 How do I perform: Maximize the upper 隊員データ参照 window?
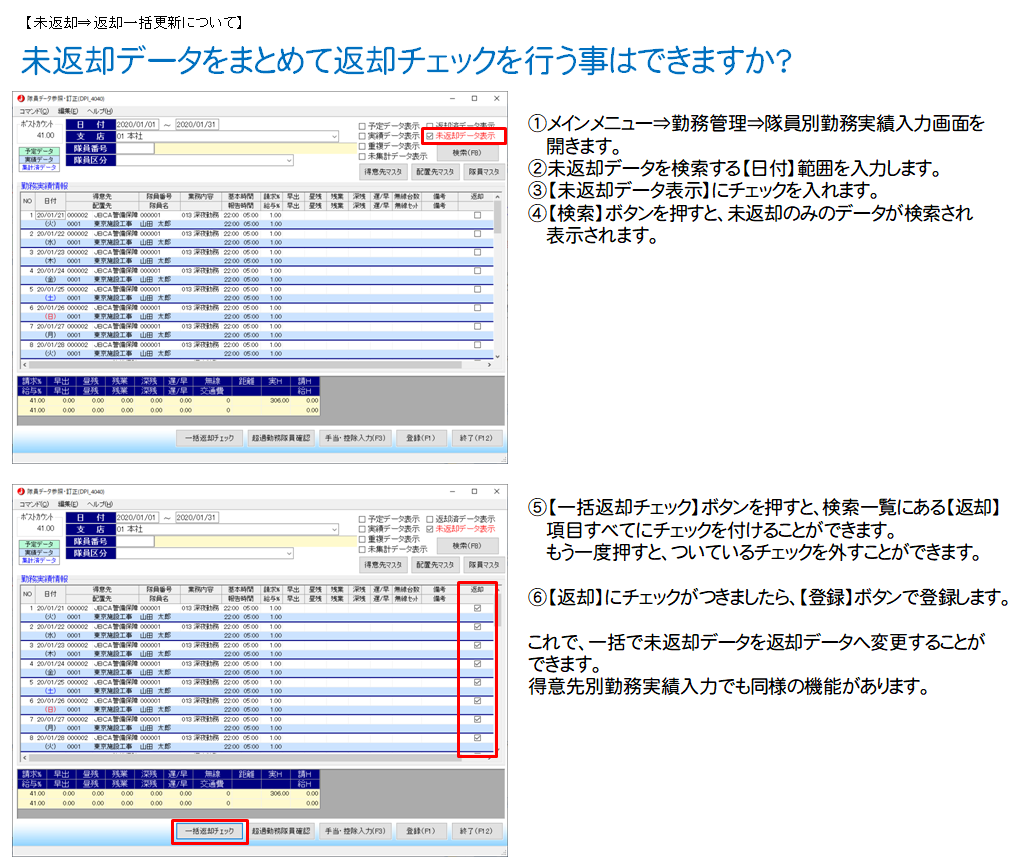click(x=473, y=99)
